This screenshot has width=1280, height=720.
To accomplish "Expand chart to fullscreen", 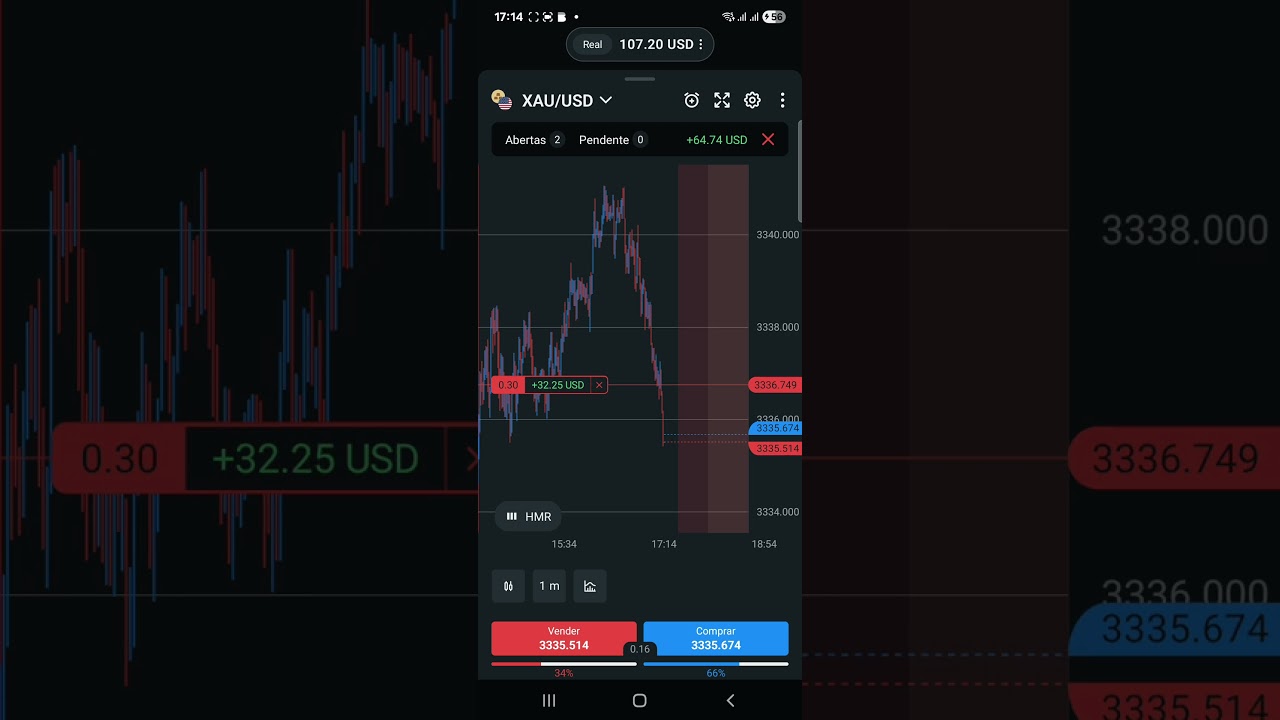I will pyautogui.click(x=722, y=100).
